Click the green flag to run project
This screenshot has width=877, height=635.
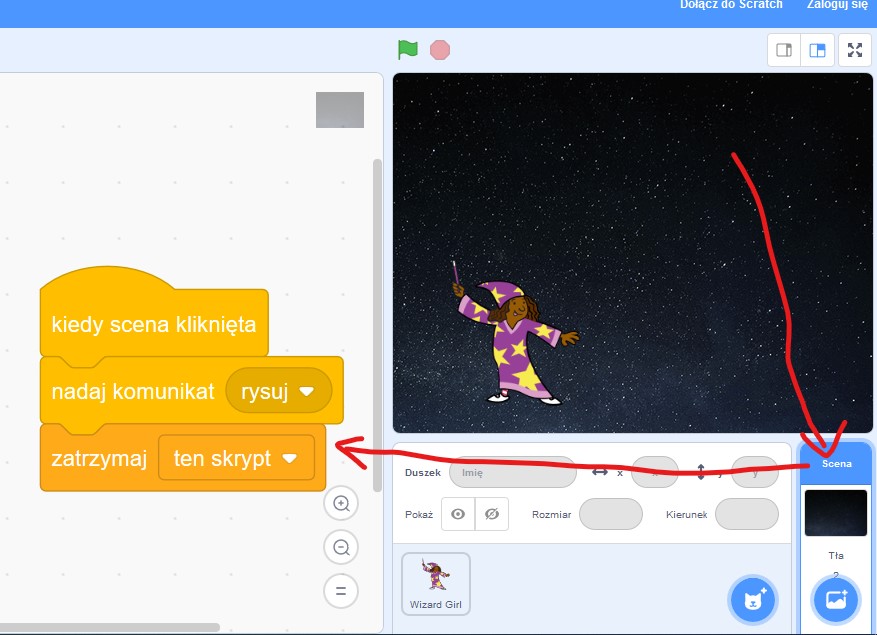pyautogui.click(x=407, y=50)
